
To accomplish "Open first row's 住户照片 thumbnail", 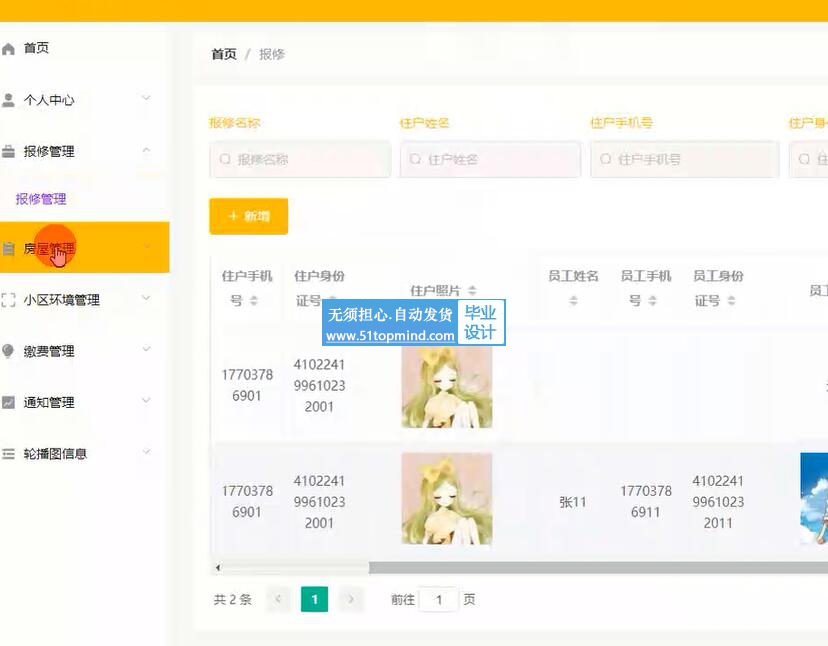I will click(447, 386).
